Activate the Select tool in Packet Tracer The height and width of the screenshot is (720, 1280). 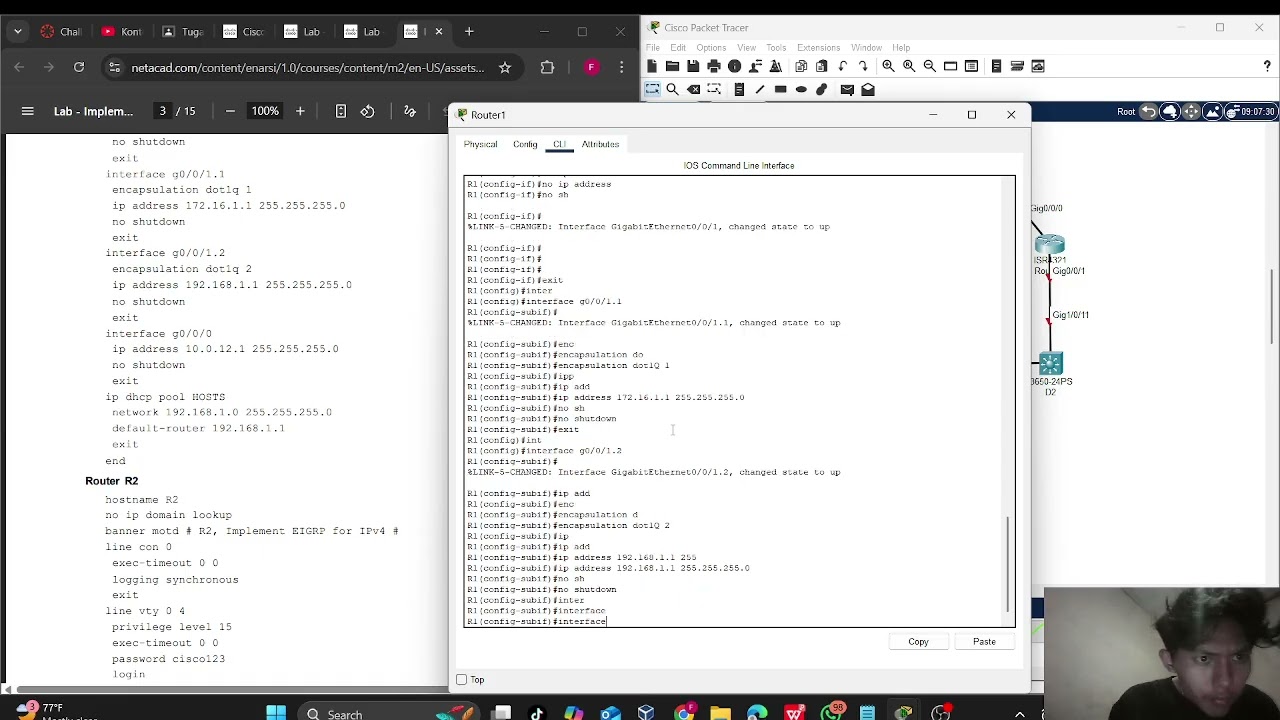[652, 89]
